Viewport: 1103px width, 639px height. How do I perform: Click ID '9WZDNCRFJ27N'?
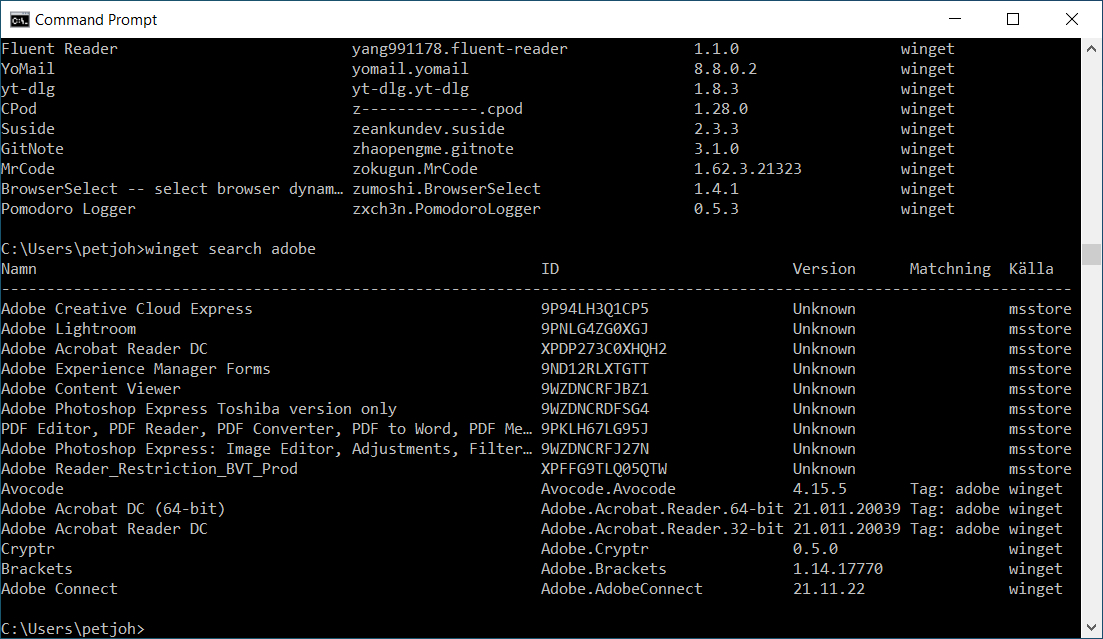click(594, 449)
